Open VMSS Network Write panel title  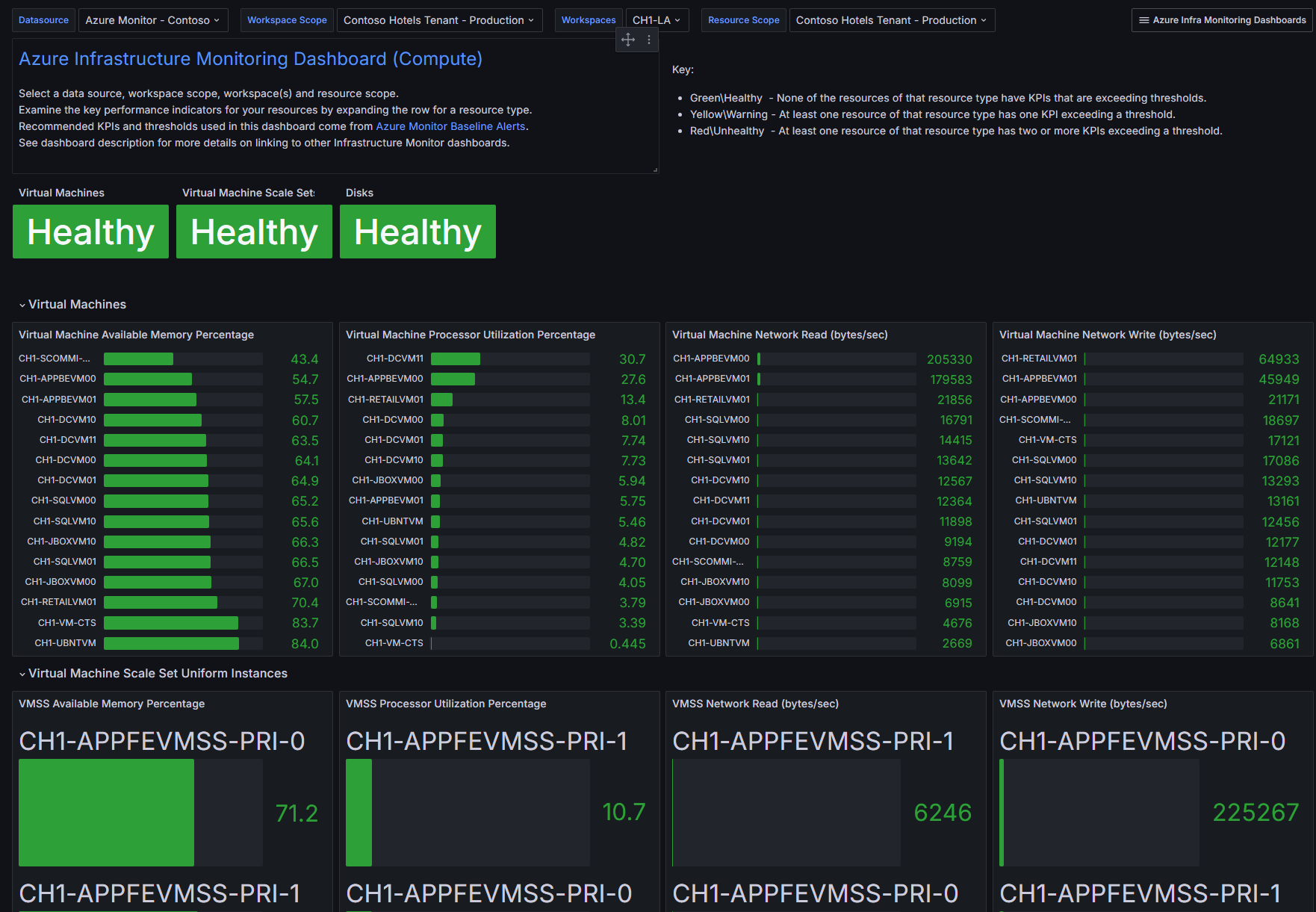[x=1083, y=704]
